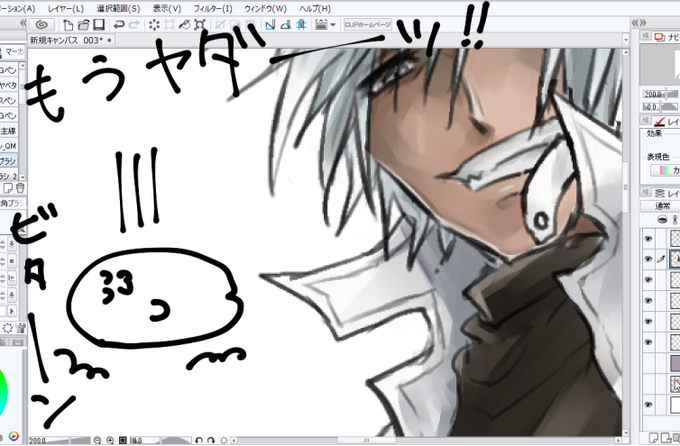Open the ヘルプ(H) menu
680x446 pixels.
[x=315, y=8]
